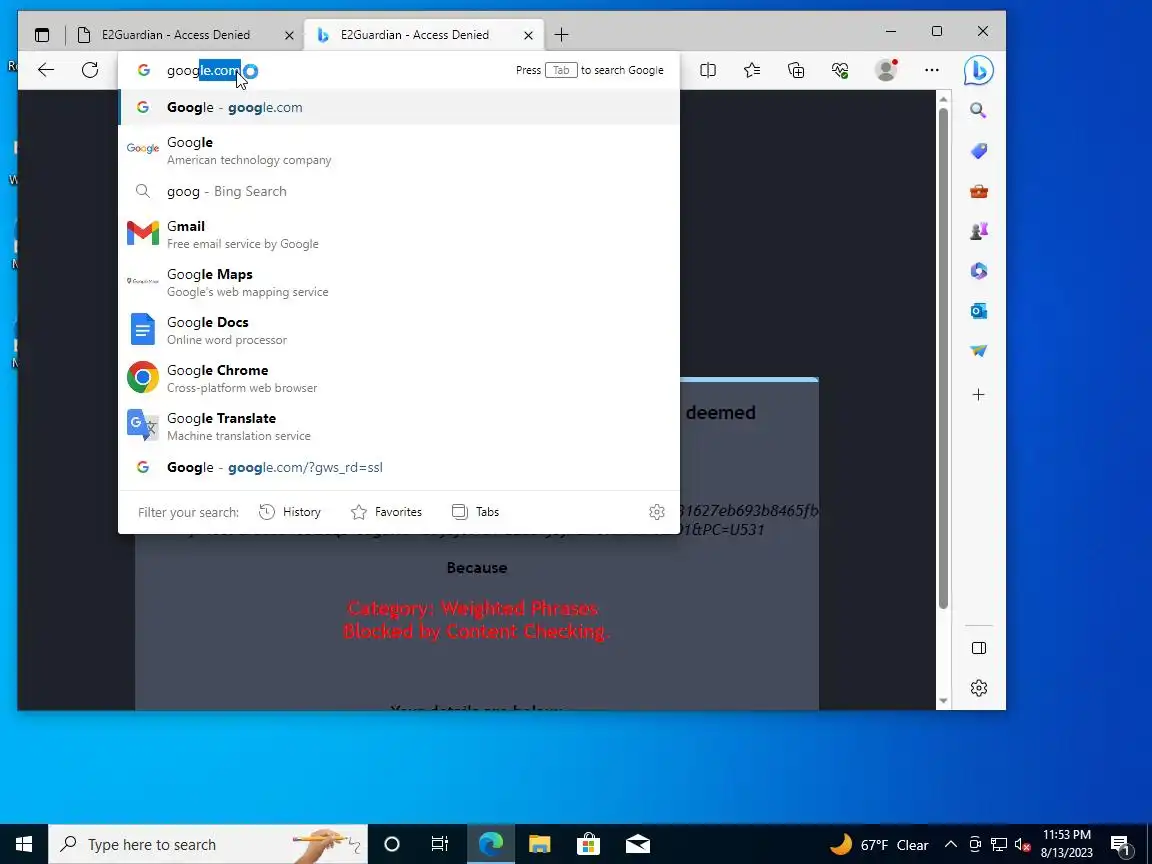Refresh the current page

click(90, 70)
